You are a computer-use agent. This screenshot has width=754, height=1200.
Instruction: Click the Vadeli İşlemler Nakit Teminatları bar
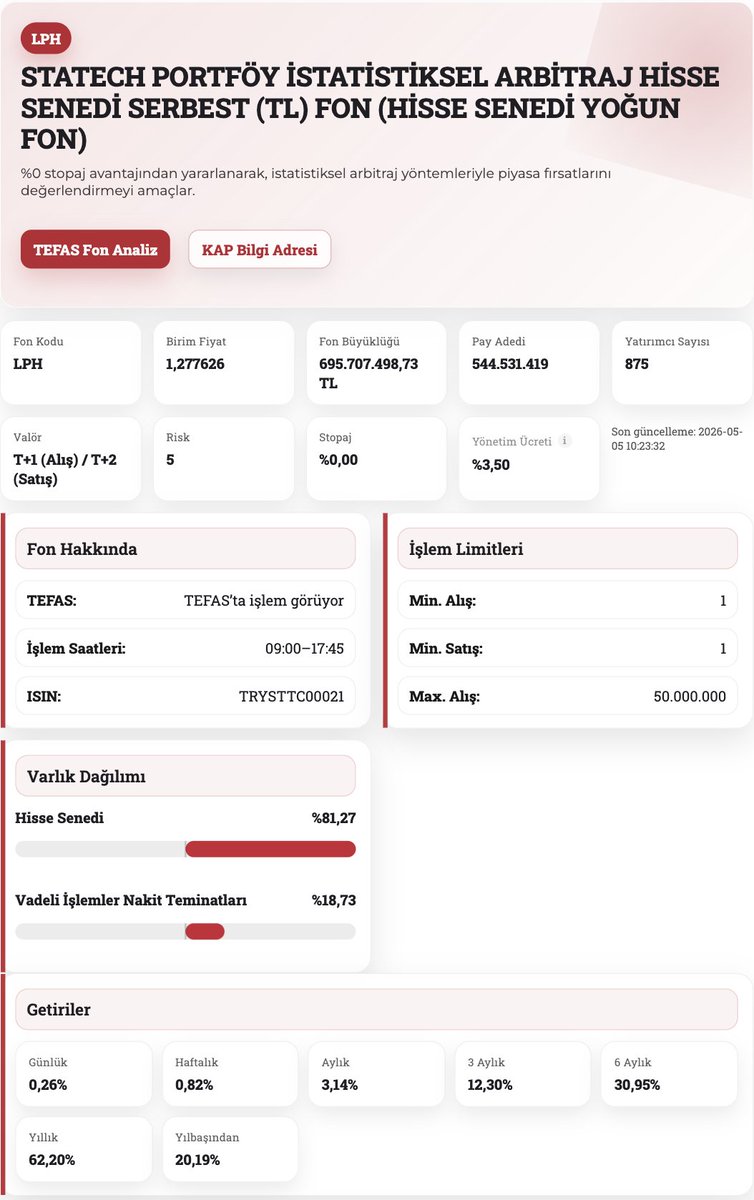coord(185,931)
